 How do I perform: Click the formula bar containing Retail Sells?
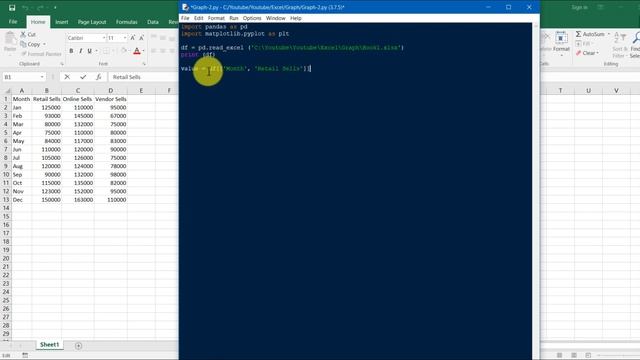[x=144, y=77]
